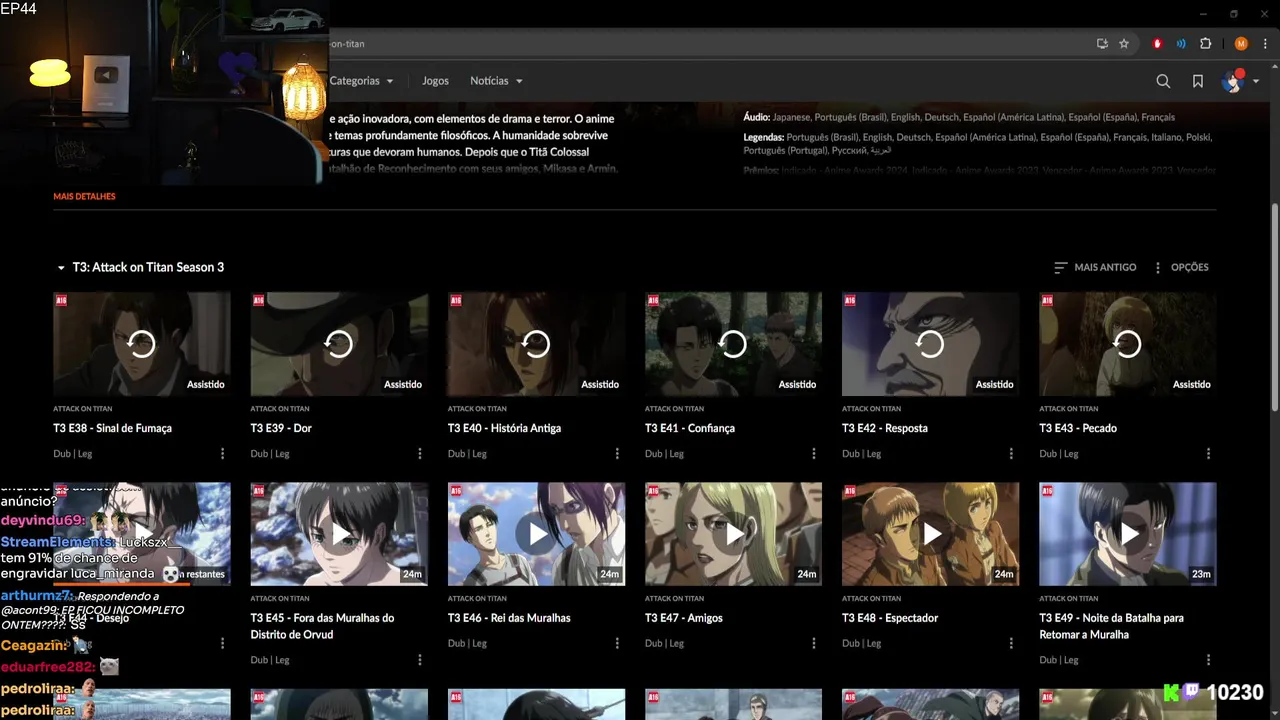This screenshot has height=720, width=1280.
Task: Bookmark this page with the star icon
Action: (x=1124, y=44)
